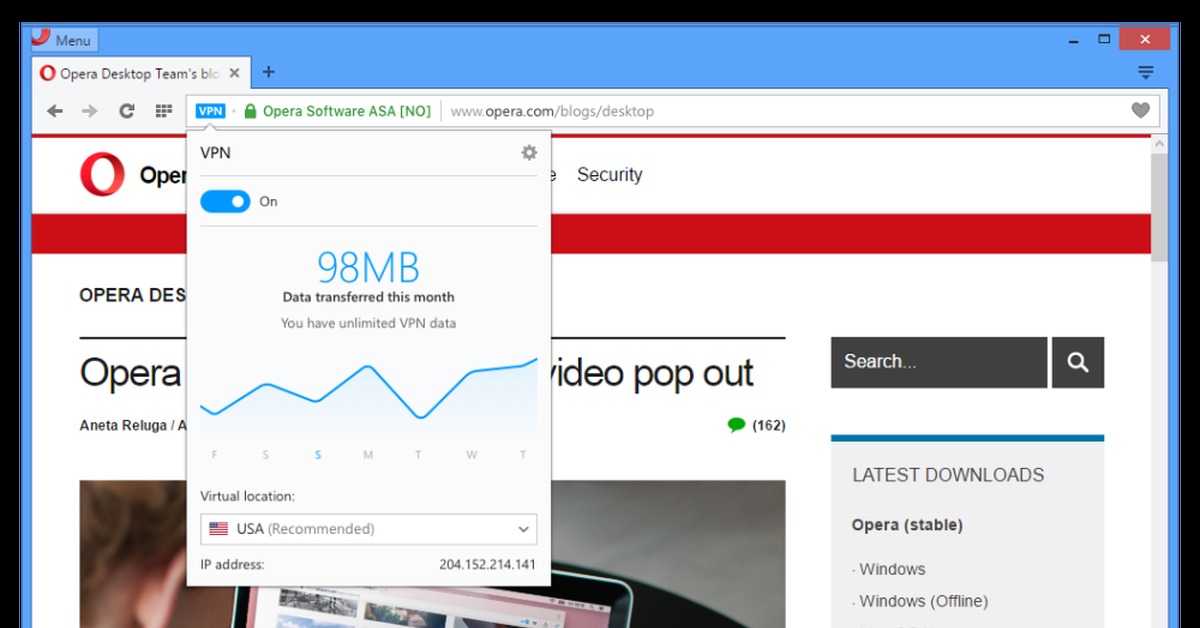Click the 'M' day label under the graph

tap(368, 455)
